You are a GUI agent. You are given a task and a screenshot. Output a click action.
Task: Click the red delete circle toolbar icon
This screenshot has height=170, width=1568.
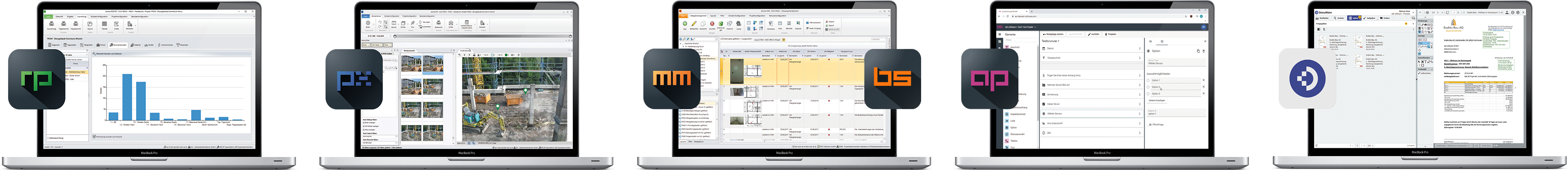[x=712, y=24]
